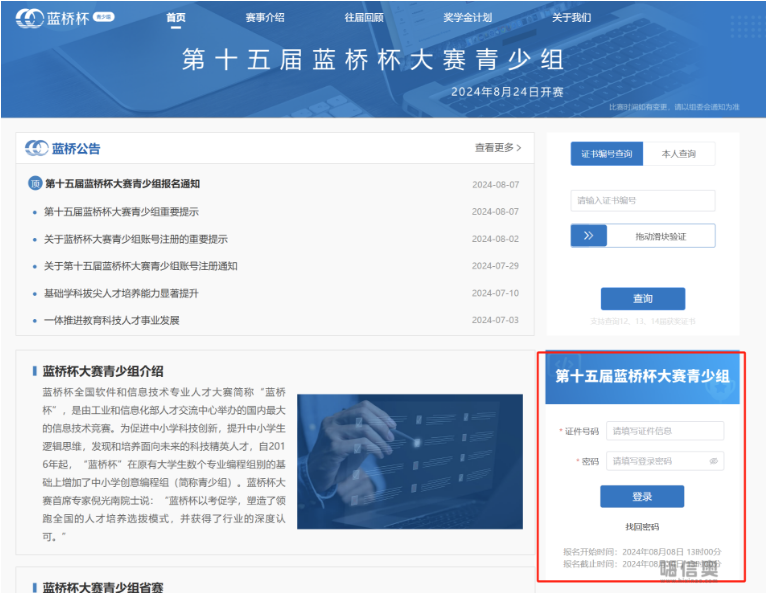Click the 2024-07-29 date text
Image resolution: width=769 pixels, height=604 pixels.
click(x=495, y=266)
